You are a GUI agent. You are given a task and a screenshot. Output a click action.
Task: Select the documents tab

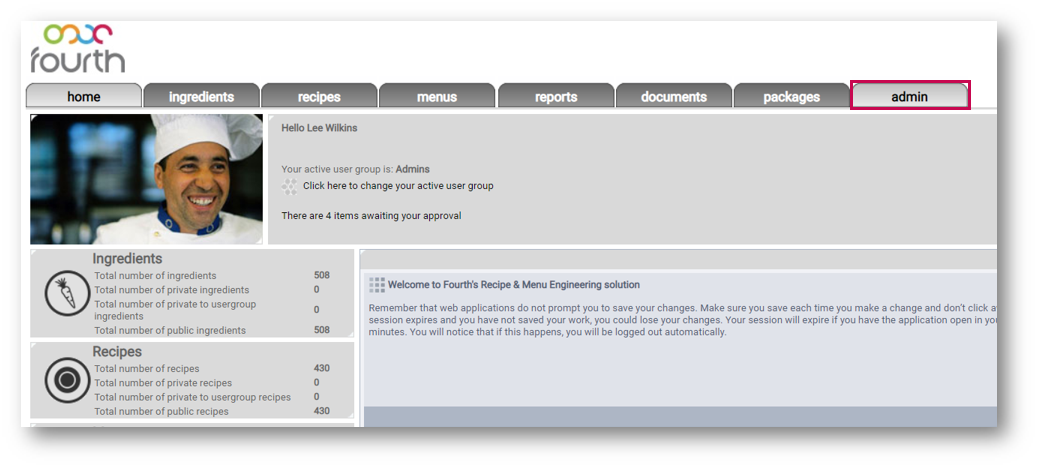674,96
